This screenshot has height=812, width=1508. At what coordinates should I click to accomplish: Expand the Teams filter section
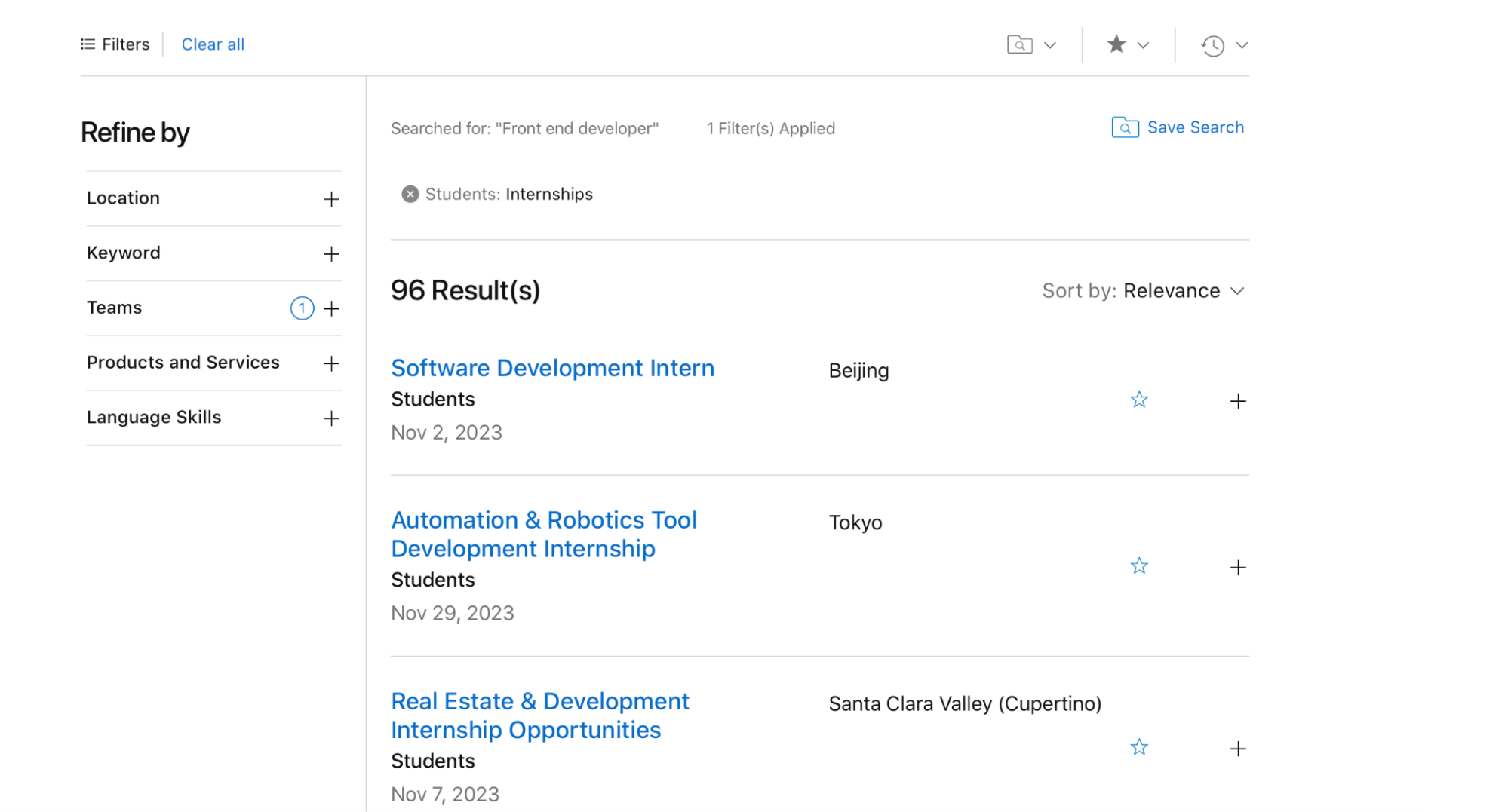point(330,308)
